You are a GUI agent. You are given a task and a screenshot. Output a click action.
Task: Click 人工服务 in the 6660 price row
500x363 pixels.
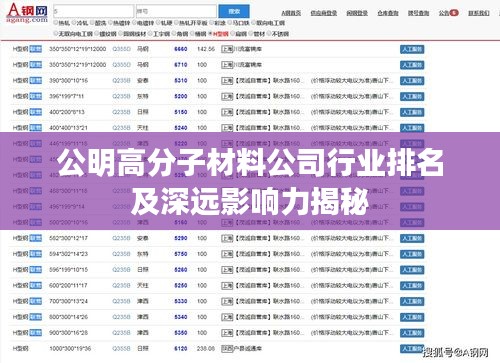tap(412, 49)
